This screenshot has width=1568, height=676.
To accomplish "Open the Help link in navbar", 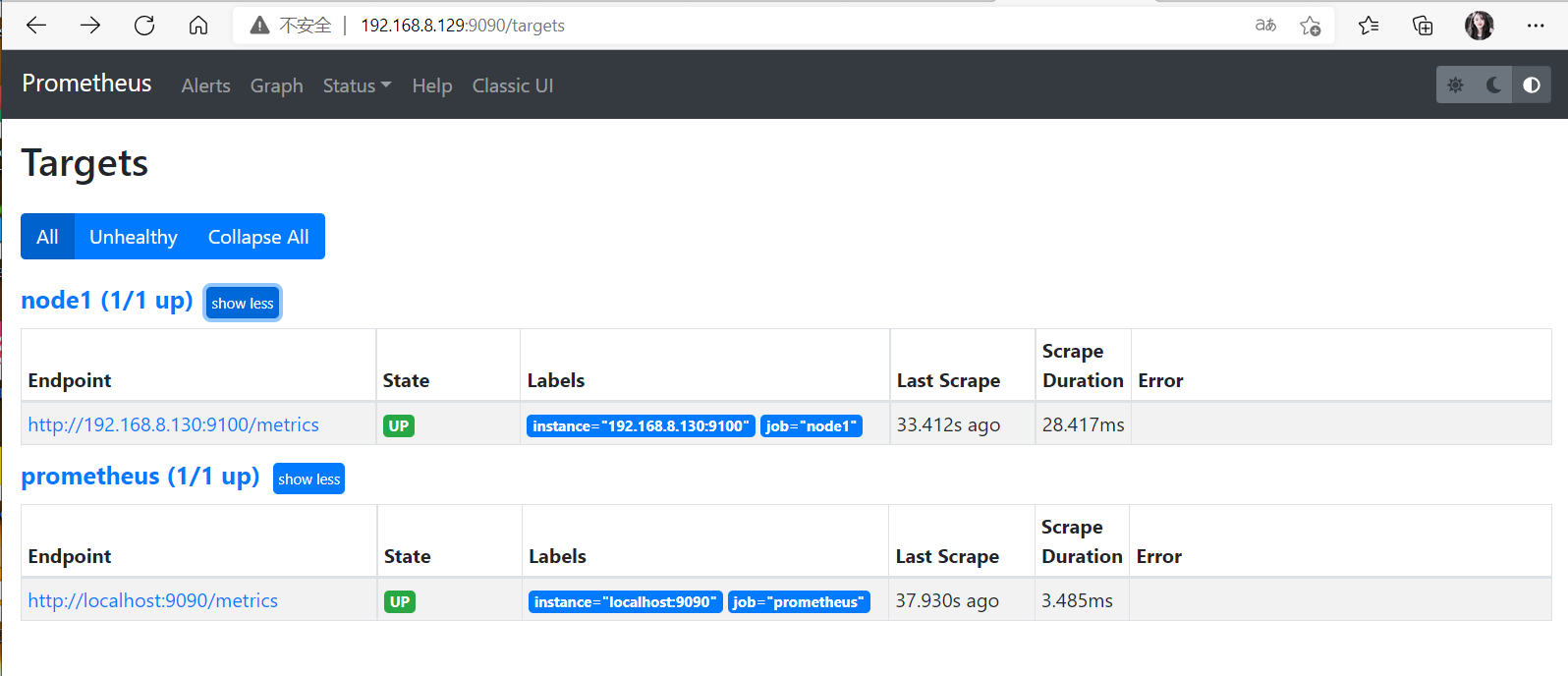I will pyautogui.click(x=432, y=85).
